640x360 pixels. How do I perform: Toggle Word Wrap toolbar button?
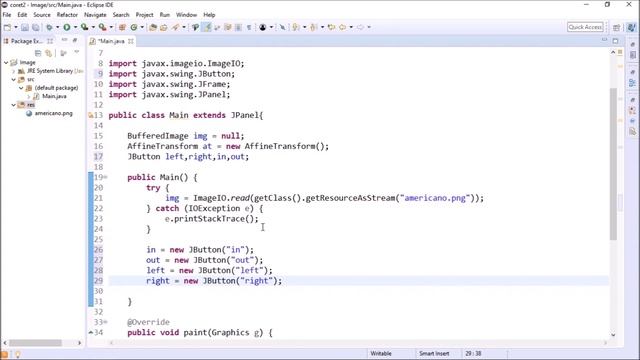coord(217,27)
